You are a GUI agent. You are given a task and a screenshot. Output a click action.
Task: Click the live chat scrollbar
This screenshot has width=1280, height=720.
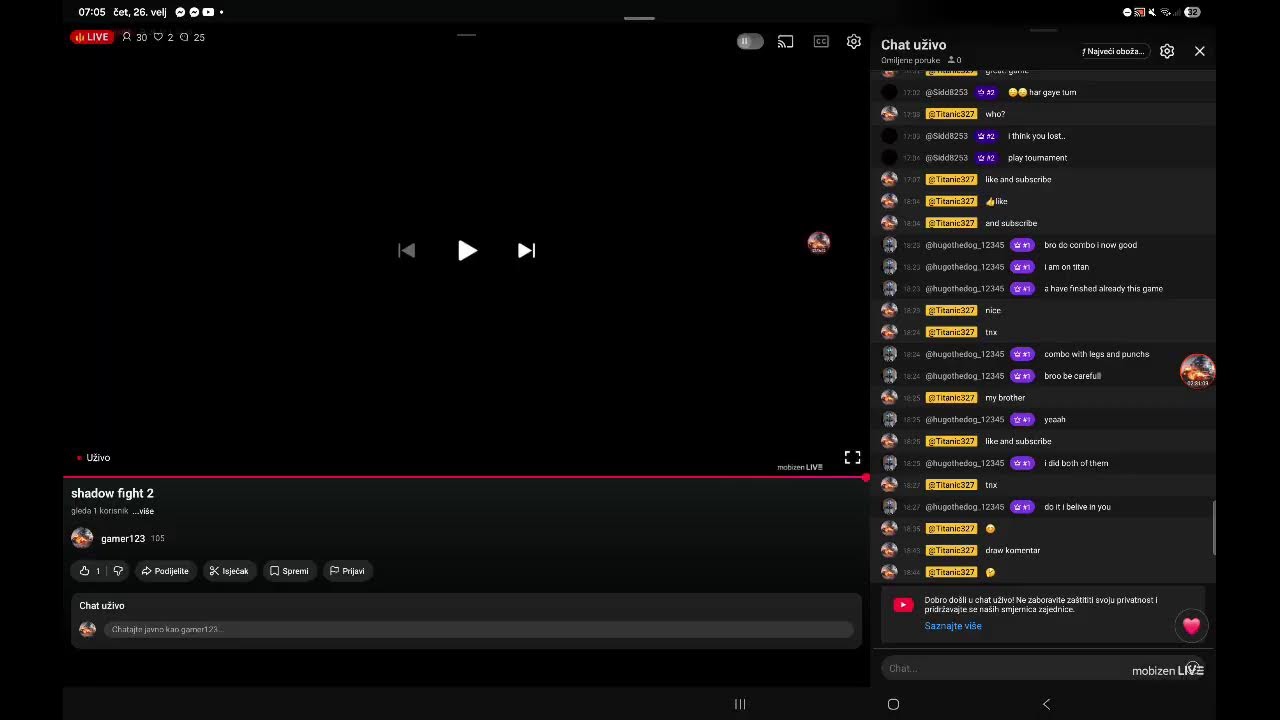pos(1214,527)
